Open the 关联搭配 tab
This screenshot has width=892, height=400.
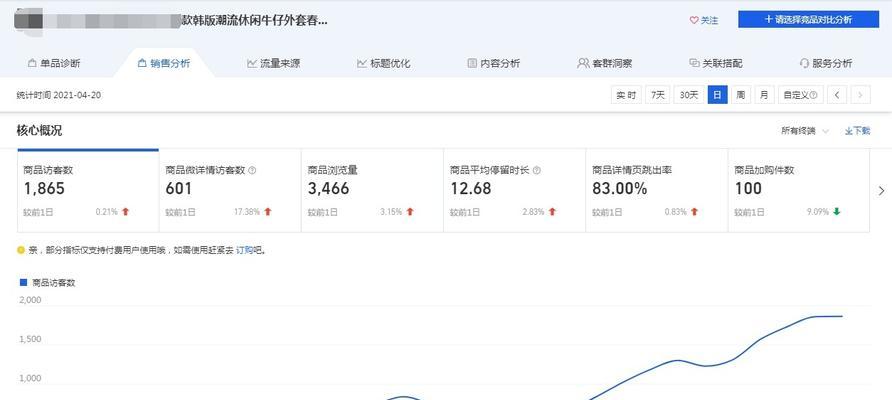point(715,63)
